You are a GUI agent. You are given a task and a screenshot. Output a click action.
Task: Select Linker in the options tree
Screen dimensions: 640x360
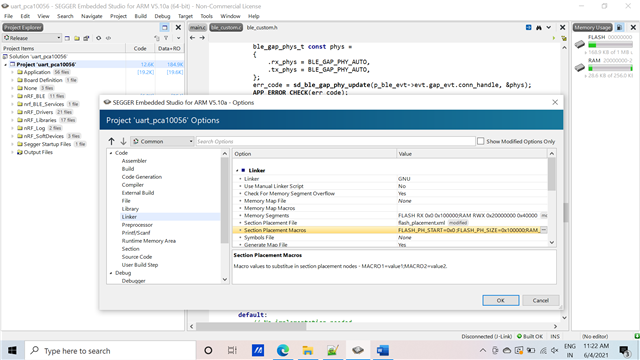click(129, 217)
